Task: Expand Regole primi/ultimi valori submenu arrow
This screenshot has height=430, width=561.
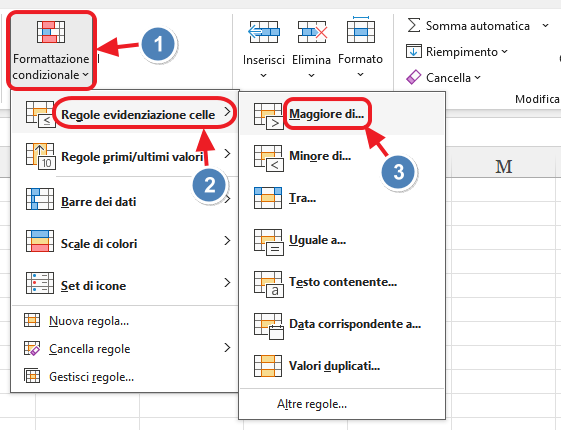Action: point(227,154)
